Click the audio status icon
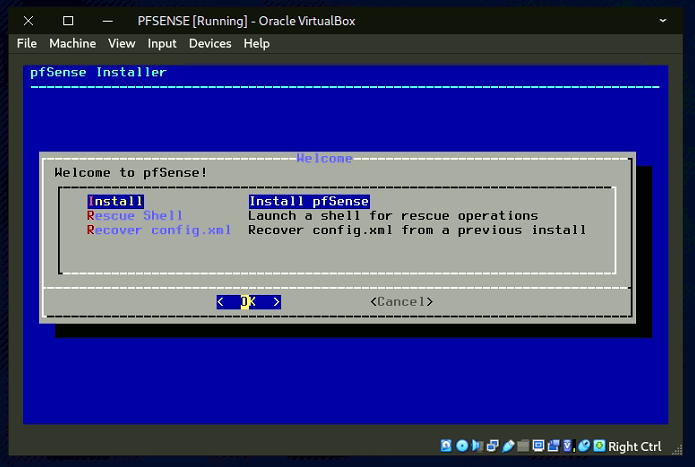 [x=477, y=446]
